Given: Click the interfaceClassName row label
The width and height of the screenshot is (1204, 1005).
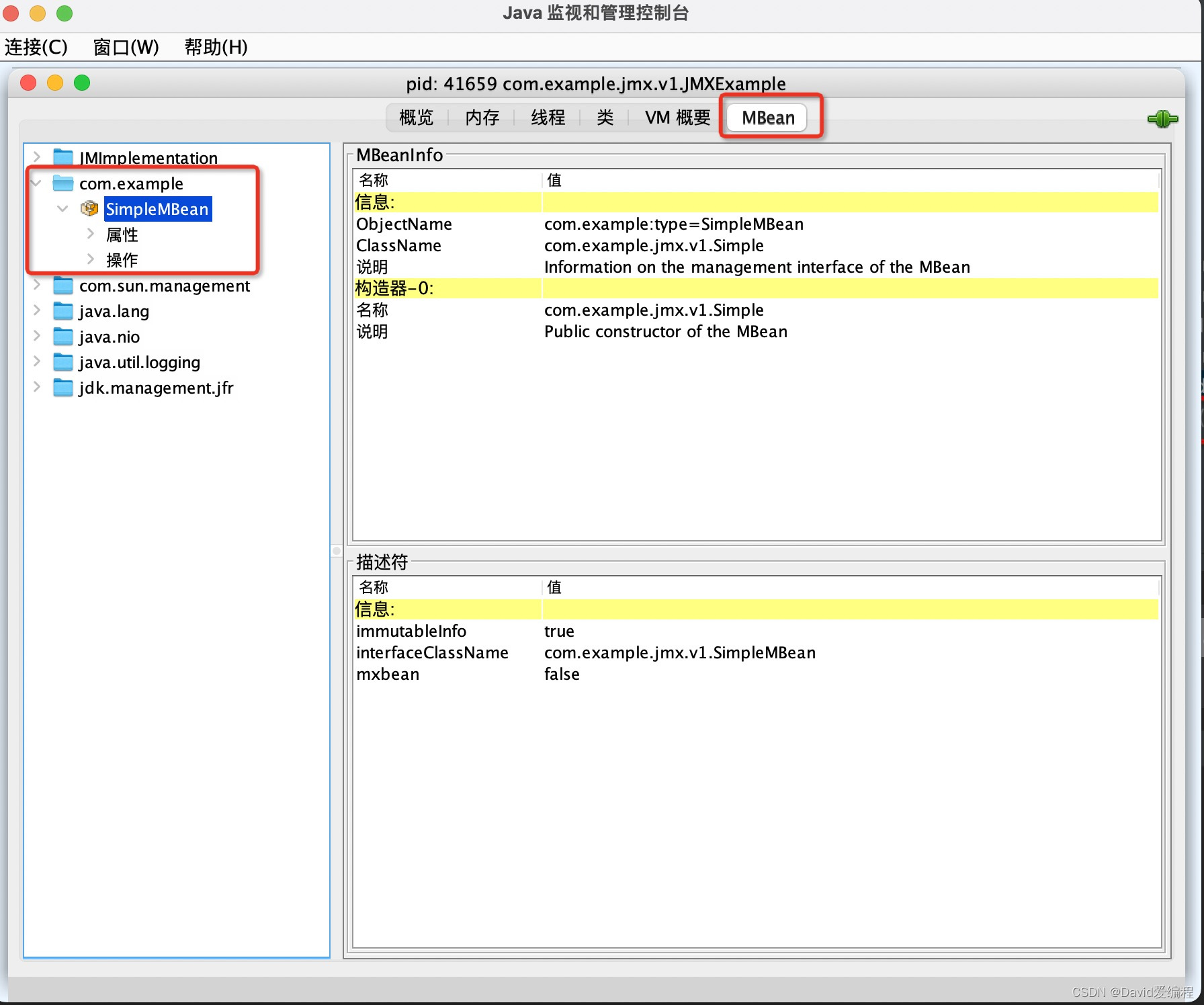Looking at the screenshot, I should click(432, 652).
